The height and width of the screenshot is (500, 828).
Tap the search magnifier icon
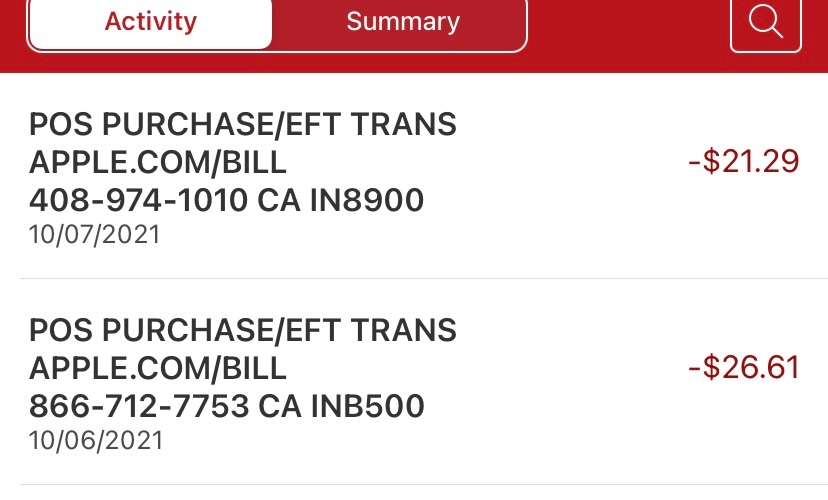point(765,21)
